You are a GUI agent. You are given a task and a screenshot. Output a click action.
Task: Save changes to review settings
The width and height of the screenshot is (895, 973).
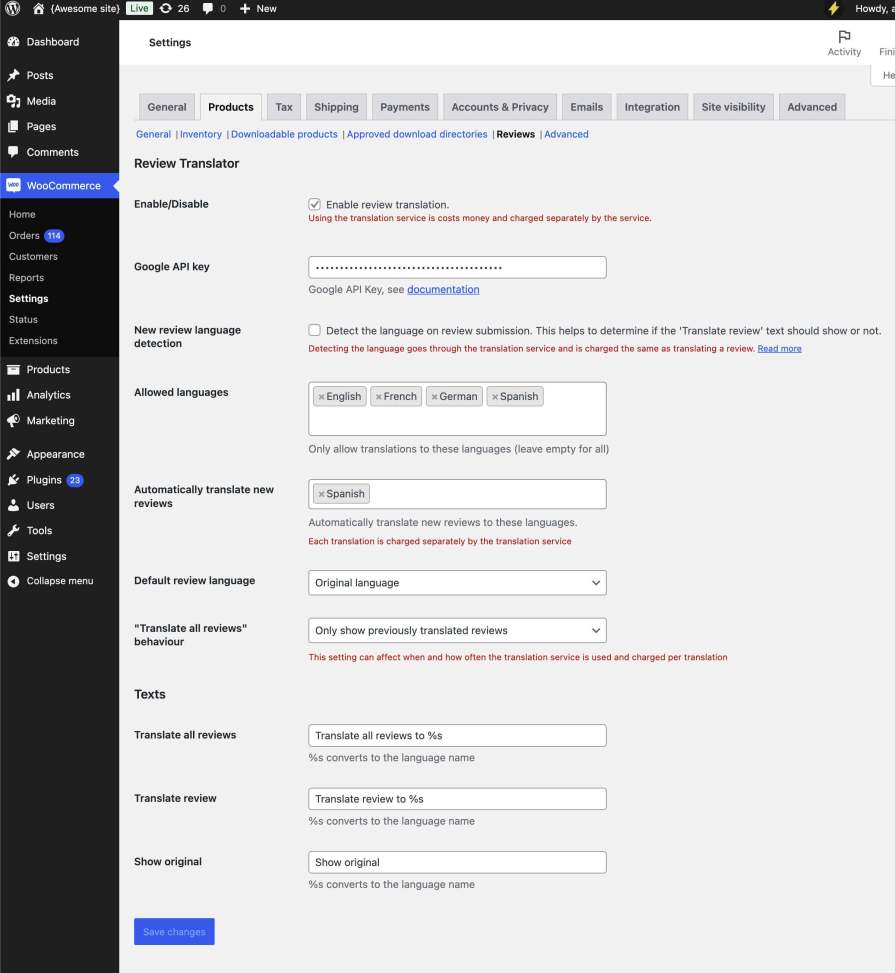pos(174,931)
